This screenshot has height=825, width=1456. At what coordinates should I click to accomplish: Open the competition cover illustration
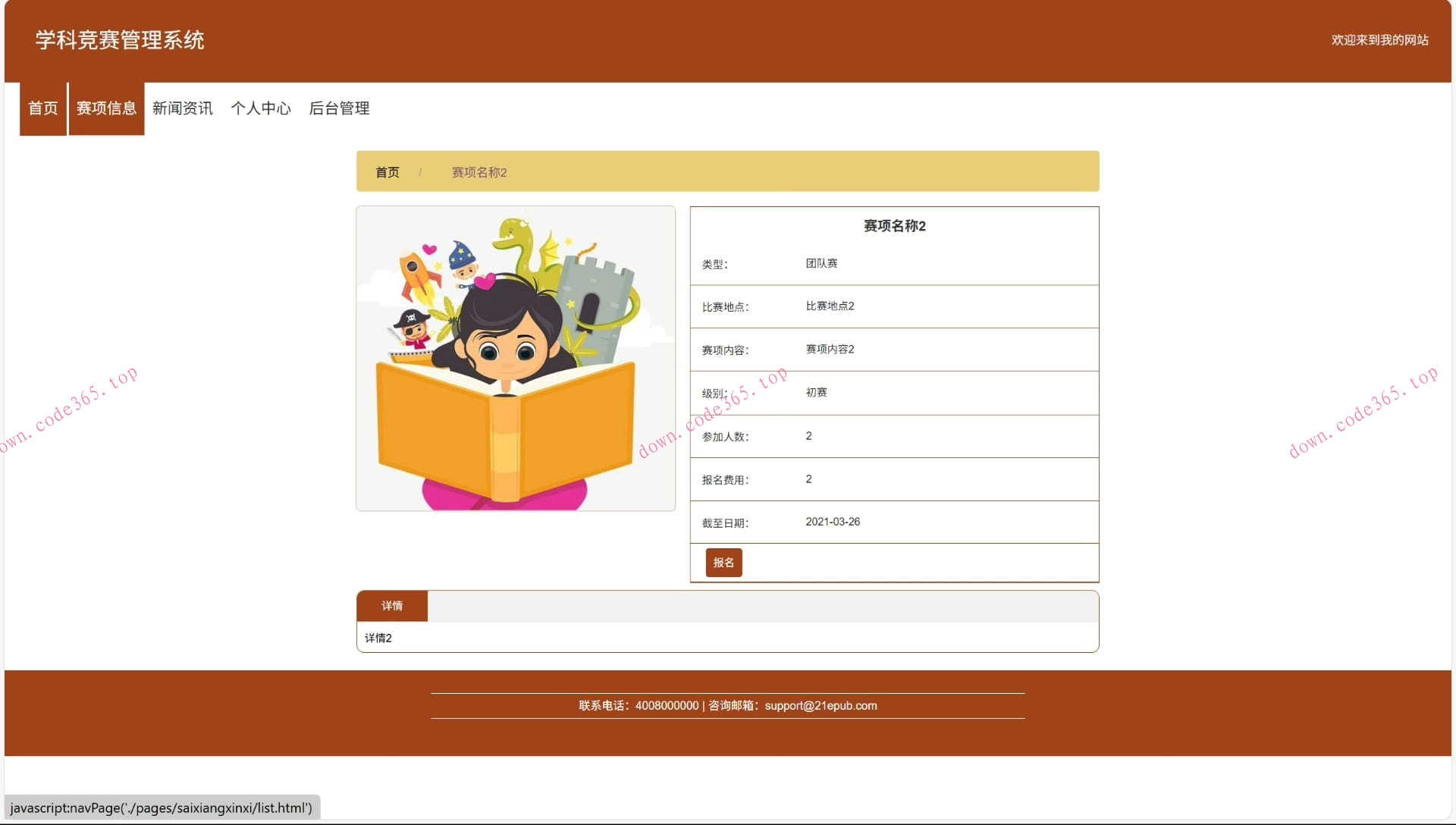tap(515, 359)
